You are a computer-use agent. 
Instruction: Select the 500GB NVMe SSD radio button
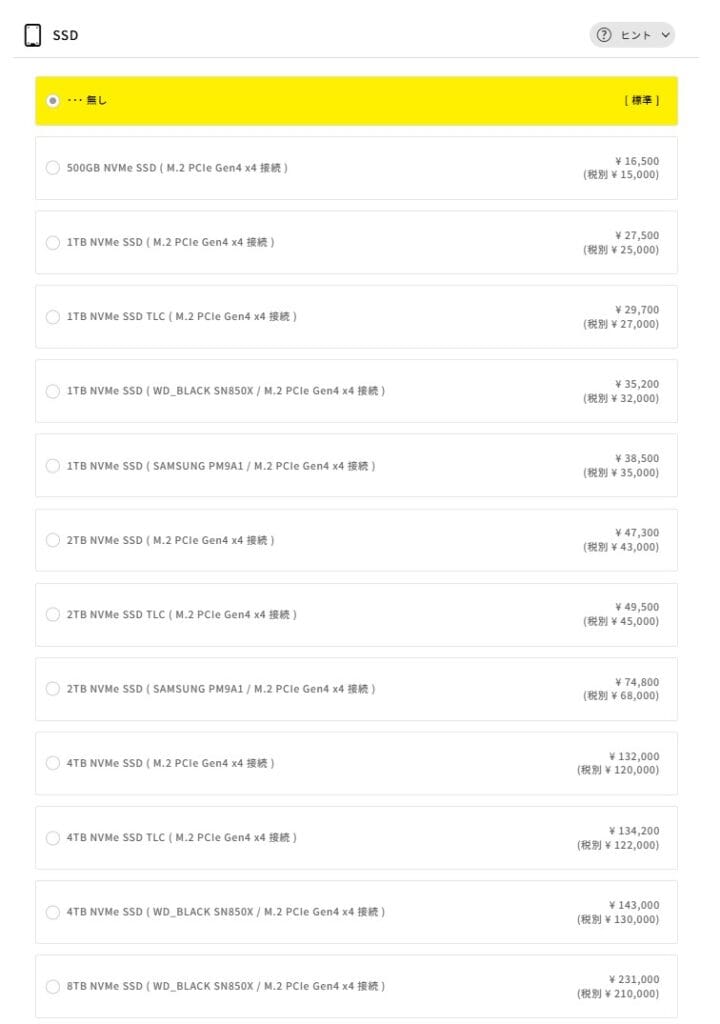(53, 168)
